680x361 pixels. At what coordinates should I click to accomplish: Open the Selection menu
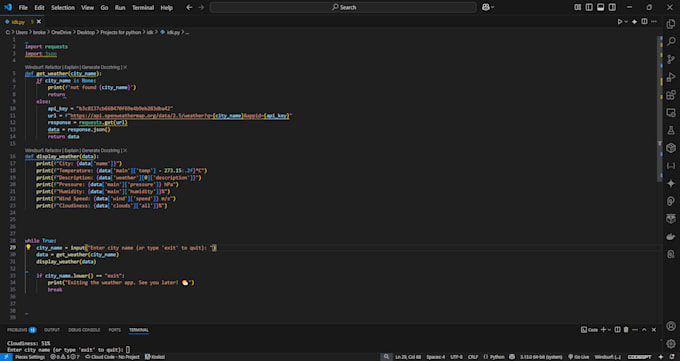point(63,7)
